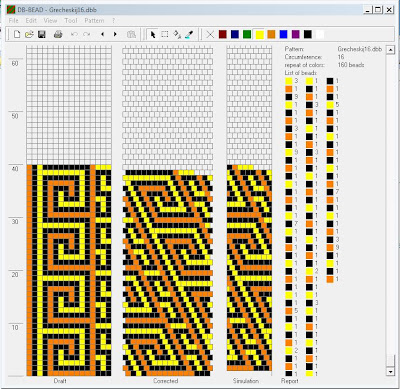Pick the color pipette tool
Screen dimensions: 400x389
(x=189, y=34)
